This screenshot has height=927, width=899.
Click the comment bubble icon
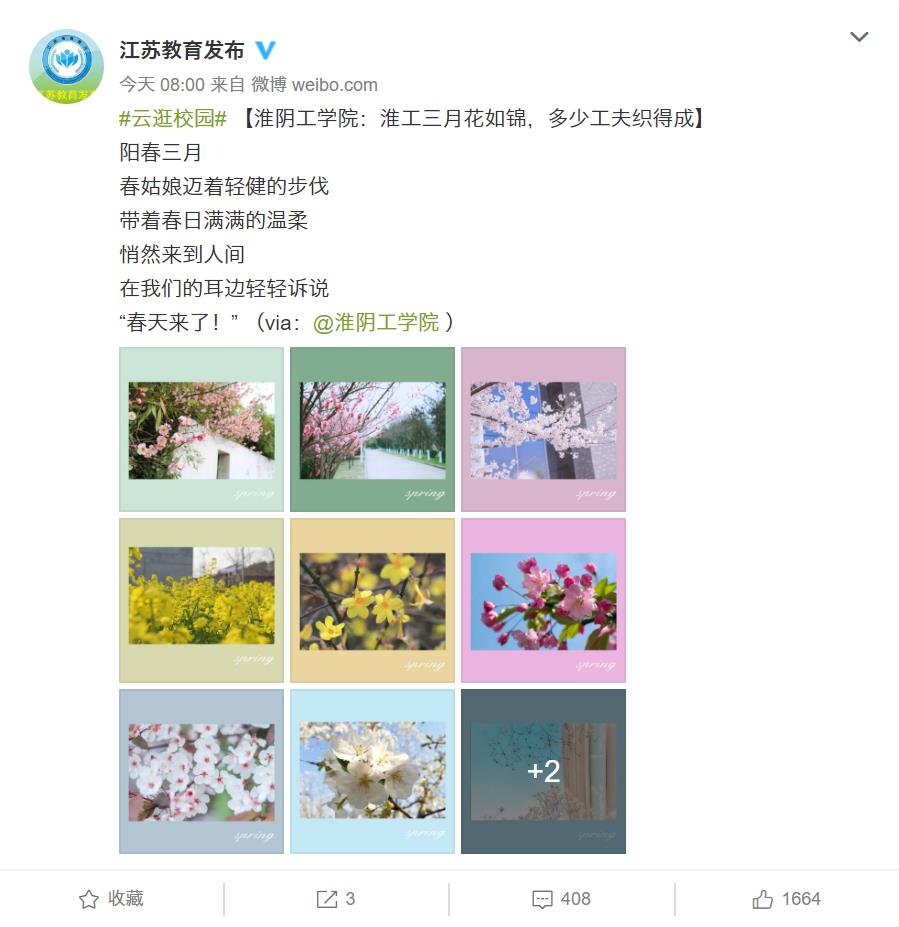tap(542, 899)
